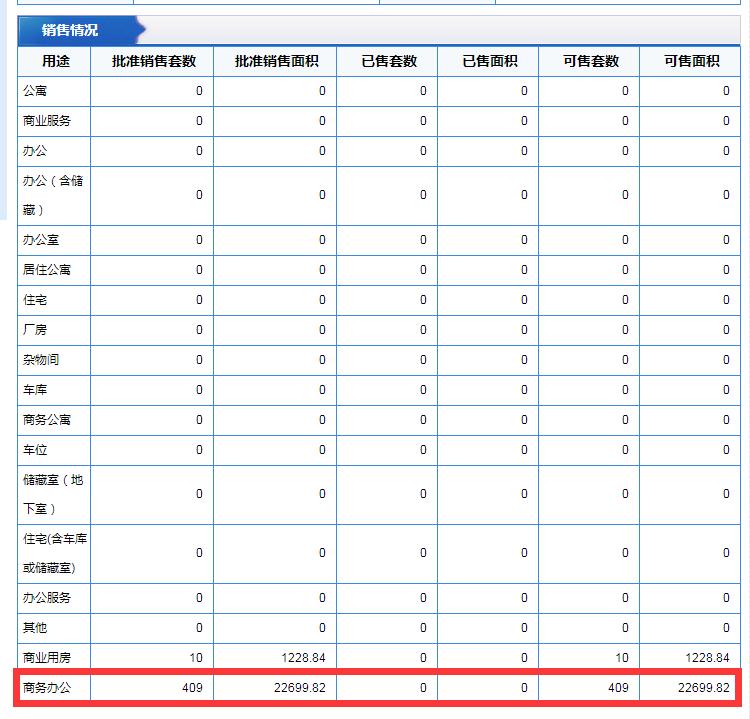This screenshot has height=719, width=750.
Task: Click 已售套数 value 0 in 商业用房 row
Action: click(x=423, y=658)
